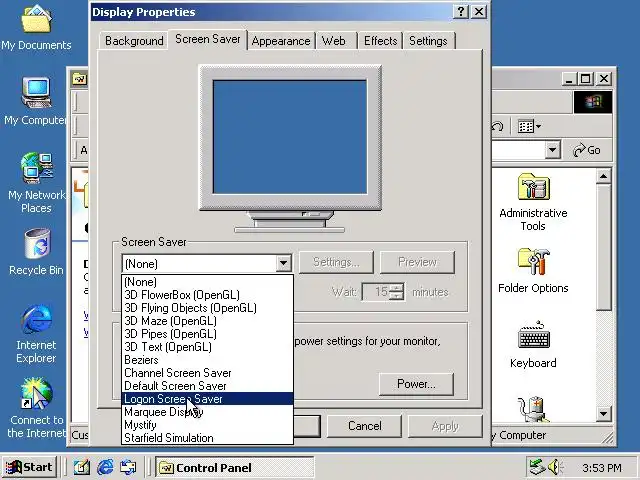The height and width of the screenshot is (480, 640).
Task: Select 3D Flying Objects (OpenGL) option
Action: (207, 308)
